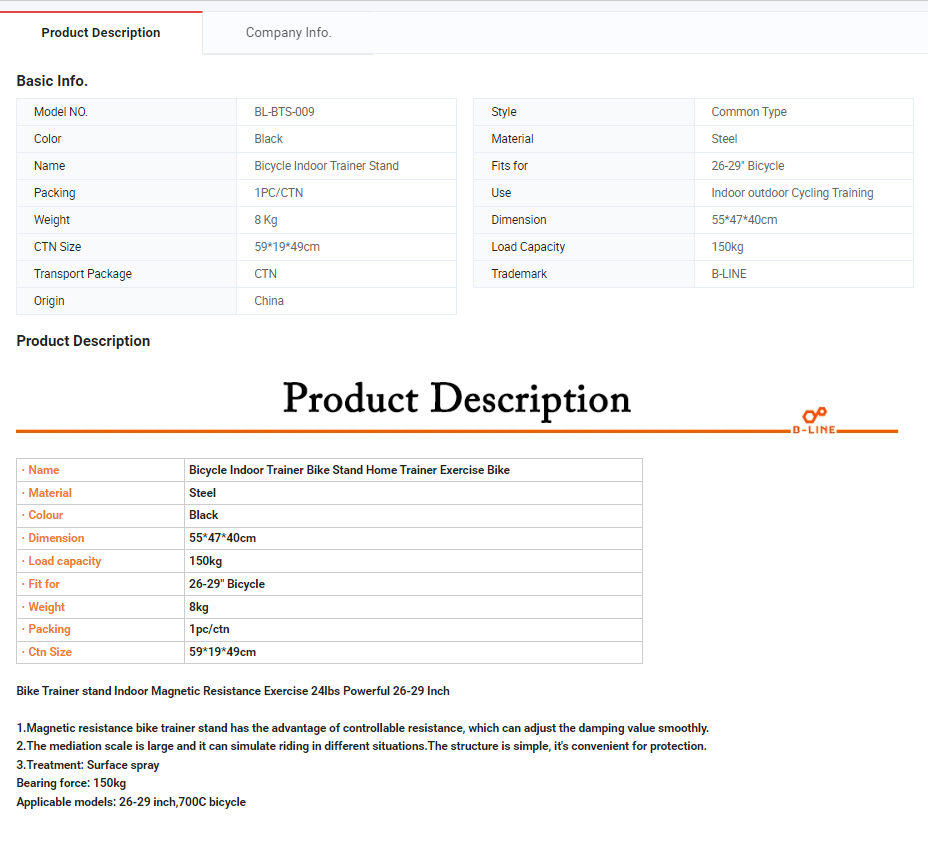Click the Steel value beside the Material label in Basic Info
The width and height of the screenshot is (928, 853).
(724, 139)
